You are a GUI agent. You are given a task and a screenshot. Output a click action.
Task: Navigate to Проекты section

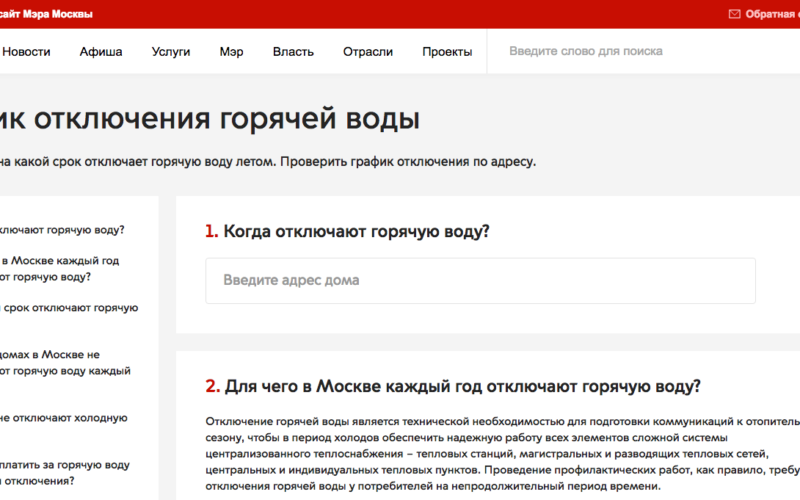coord(447,51)
